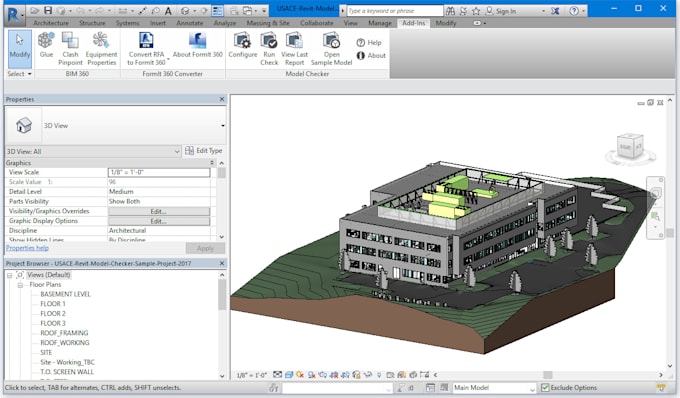Click About in Model Checker panel
This screenshot has height=398, width=680.
tap(371, 55)
